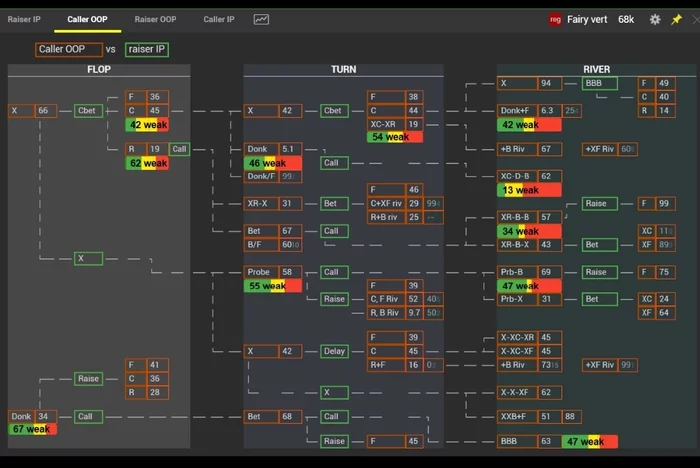Click the '67 weak' bar under Donk

[33, 429]
